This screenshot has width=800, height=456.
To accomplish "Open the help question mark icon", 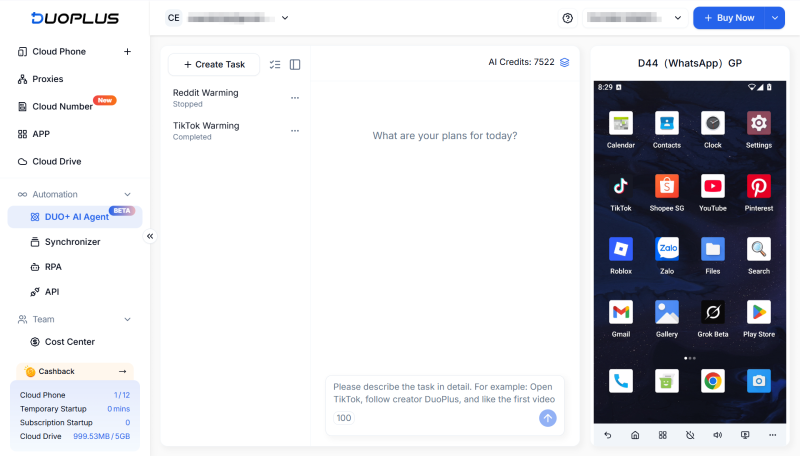I will [x=568, y=18].
